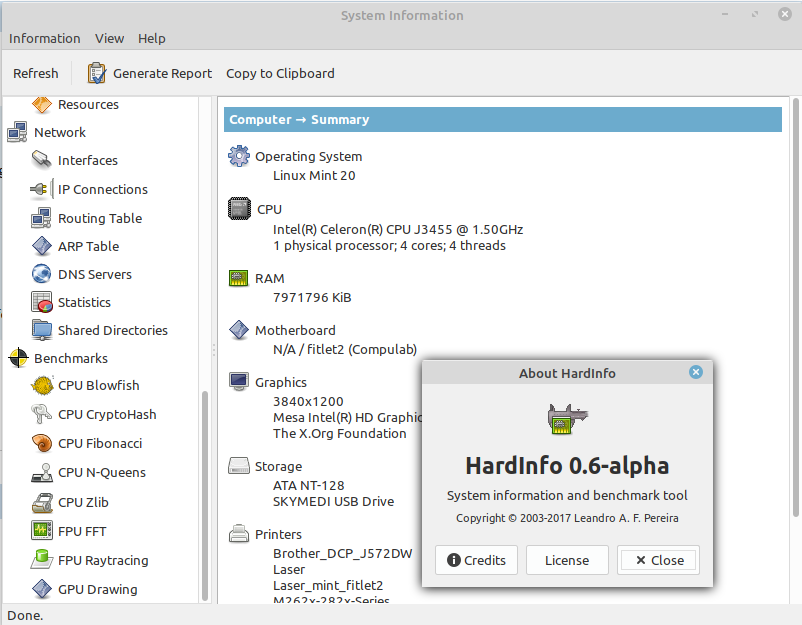Click the Statistics chart icon
The image size is (802, 625).
[41, 302]
